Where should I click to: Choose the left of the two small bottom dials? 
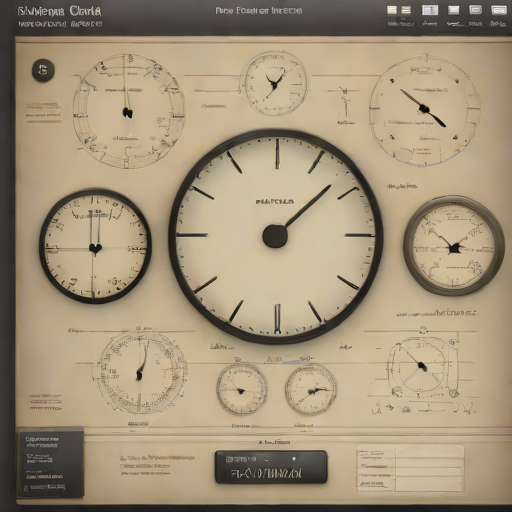(x=242, y=389)
